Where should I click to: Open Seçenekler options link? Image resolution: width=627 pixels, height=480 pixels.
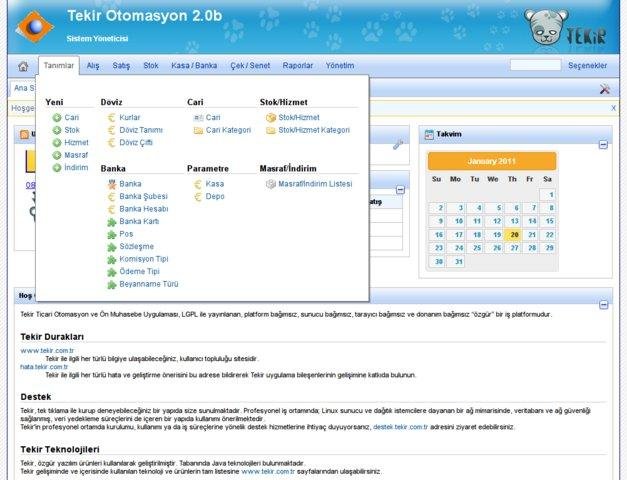(587, 66)
